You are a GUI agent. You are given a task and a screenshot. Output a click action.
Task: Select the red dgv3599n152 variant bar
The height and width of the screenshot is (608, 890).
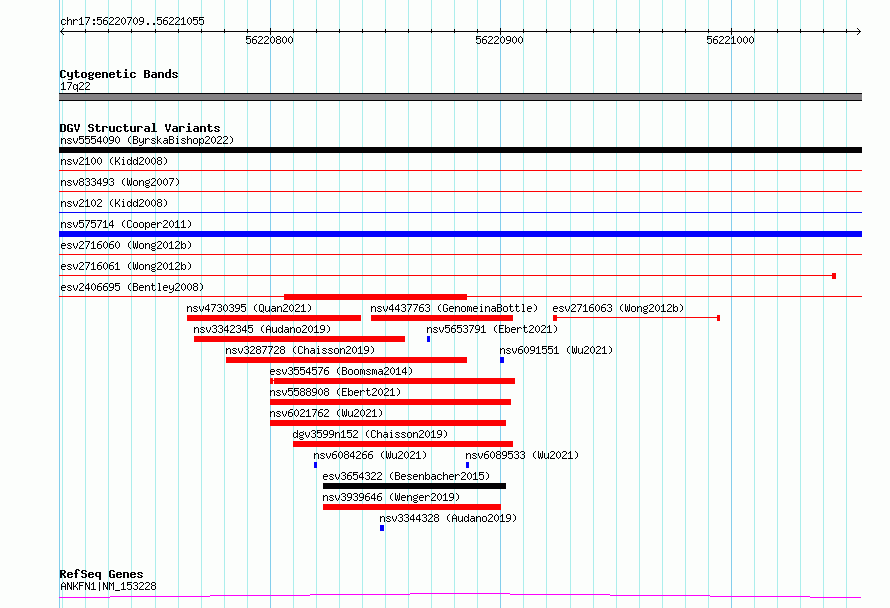pos(403,444)
